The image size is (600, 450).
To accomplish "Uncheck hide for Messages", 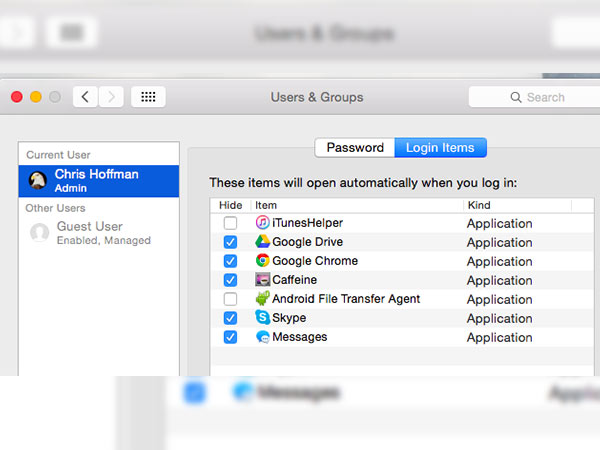I will [x=230, y=337].
